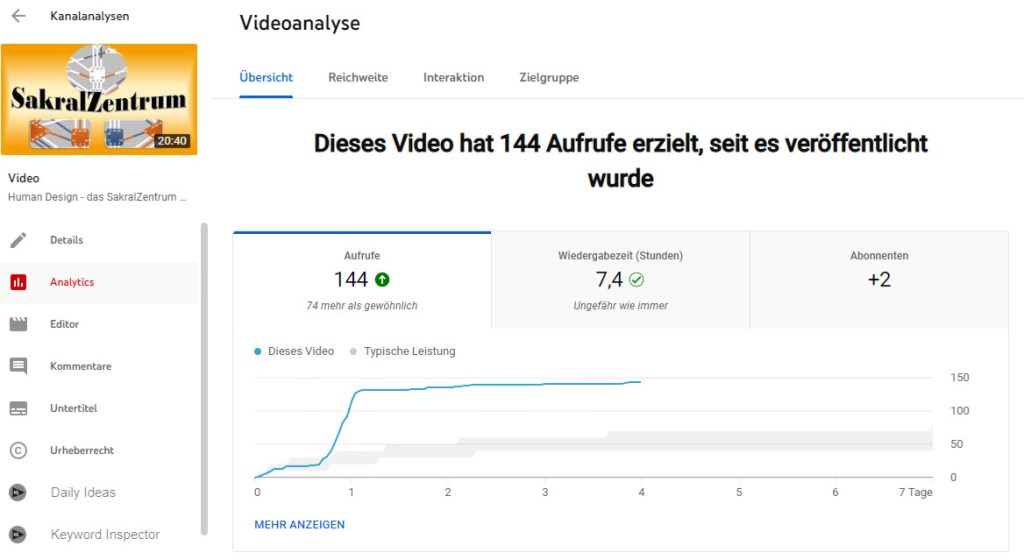
Task: Click the back arrow next to Kanalanalysen
Action: 18,16
